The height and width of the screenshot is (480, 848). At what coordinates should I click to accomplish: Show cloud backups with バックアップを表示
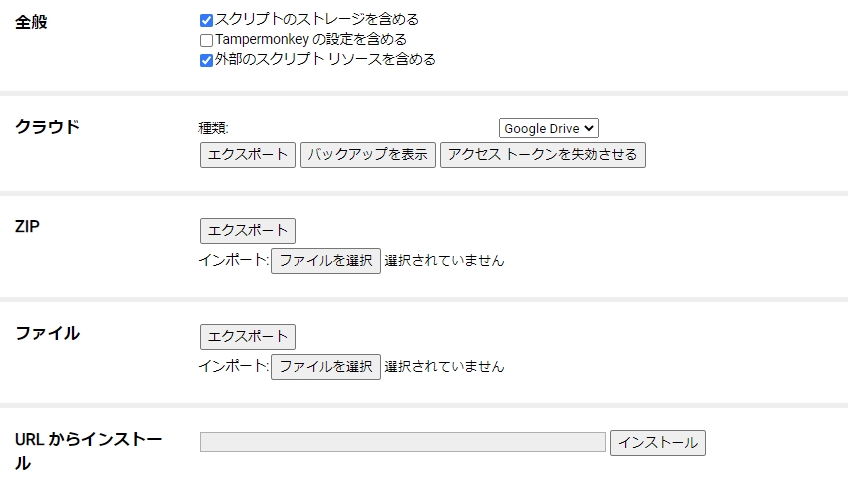coord(368,155)
